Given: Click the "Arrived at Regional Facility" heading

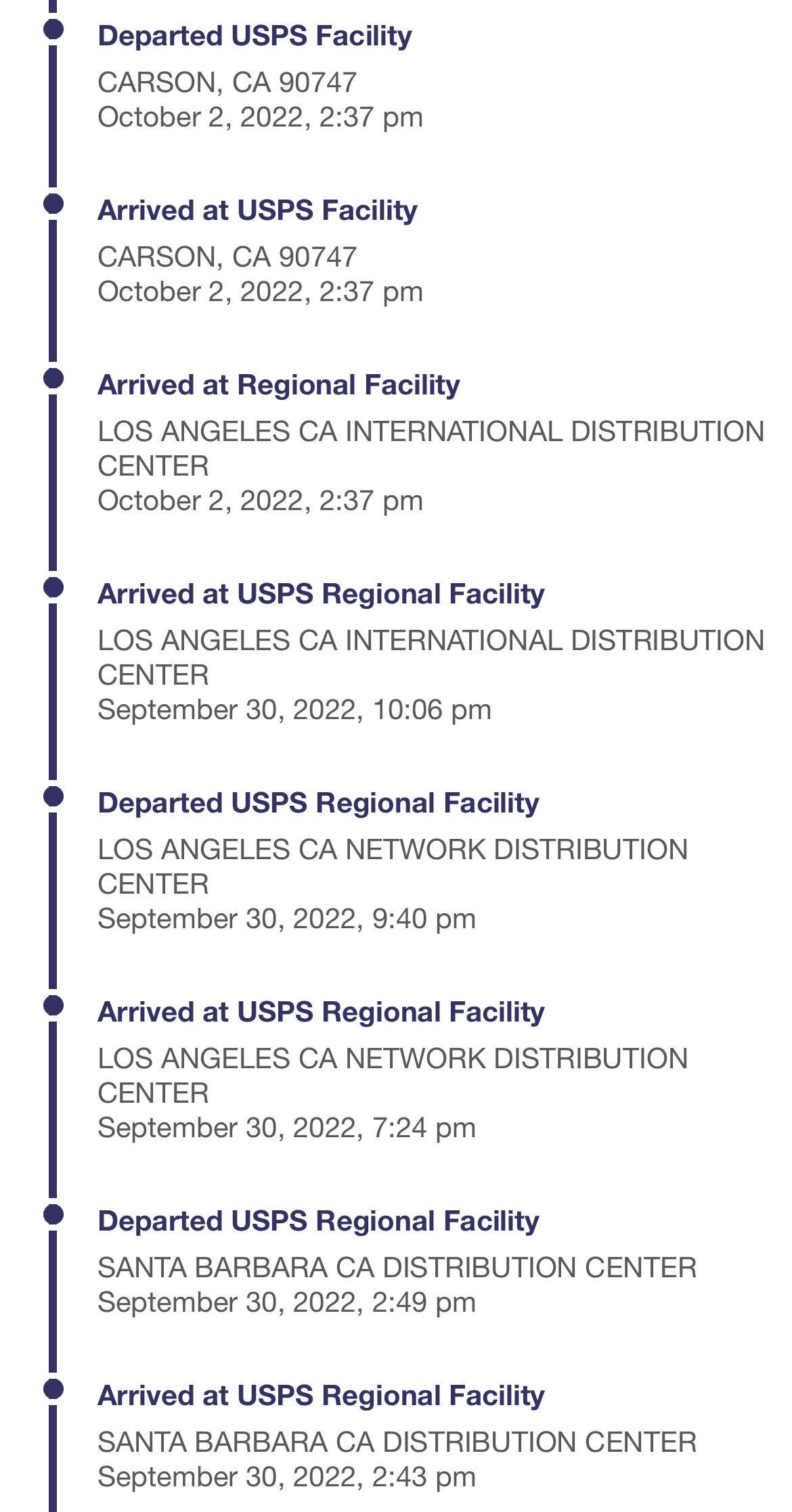Looking at the screenshot, I should click(279, 385).
